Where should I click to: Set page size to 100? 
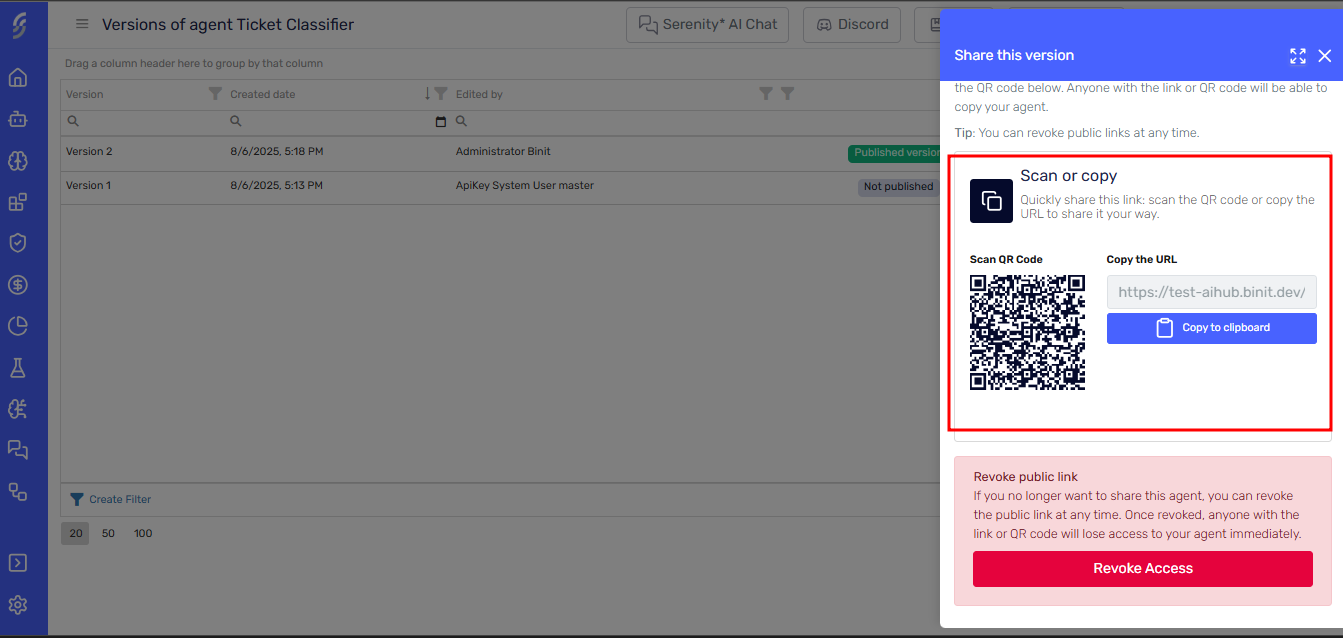click(143, 533)
